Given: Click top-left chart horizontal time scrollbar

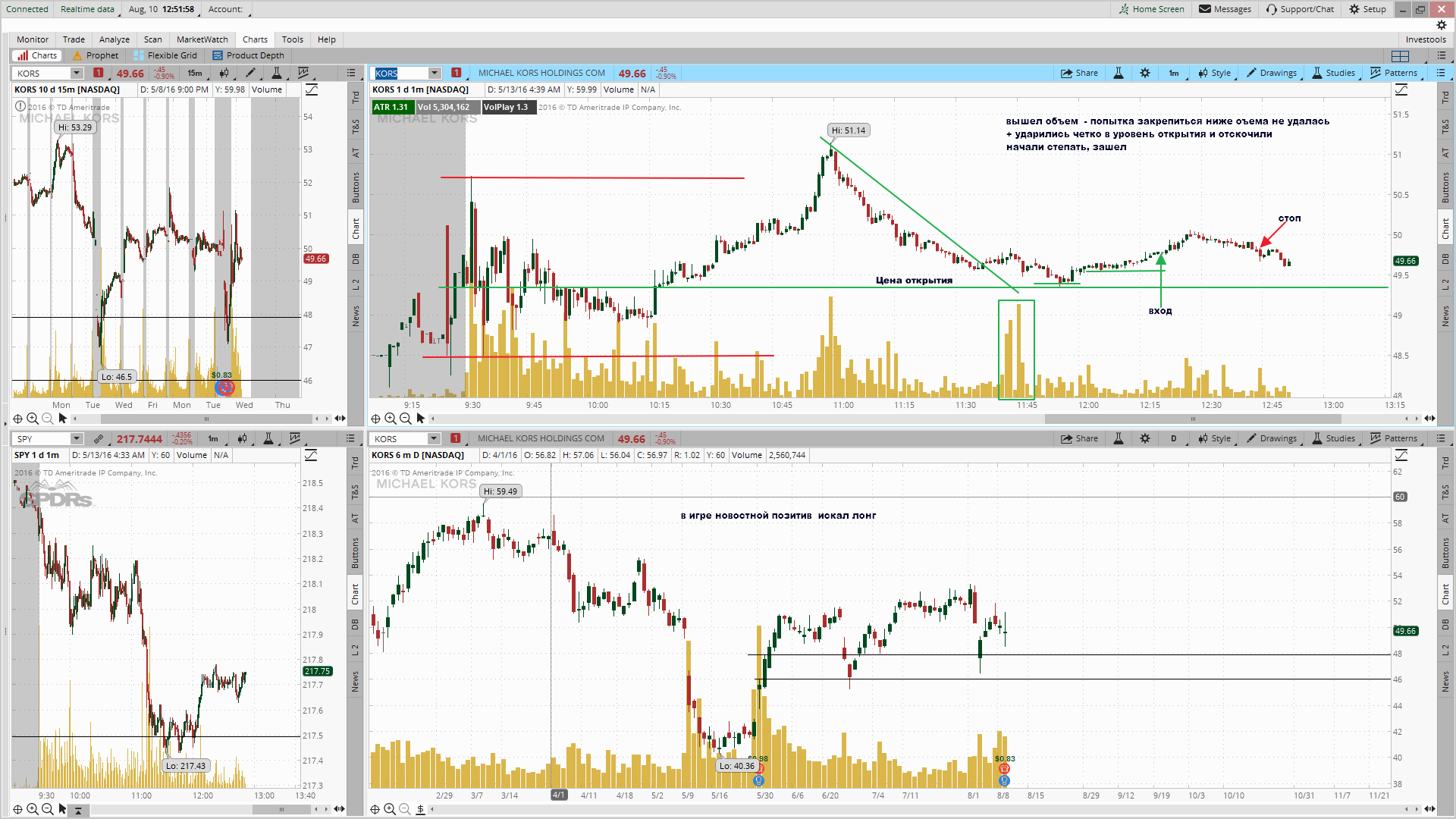Looking at the screenshot, I should [x=206, y=419].
